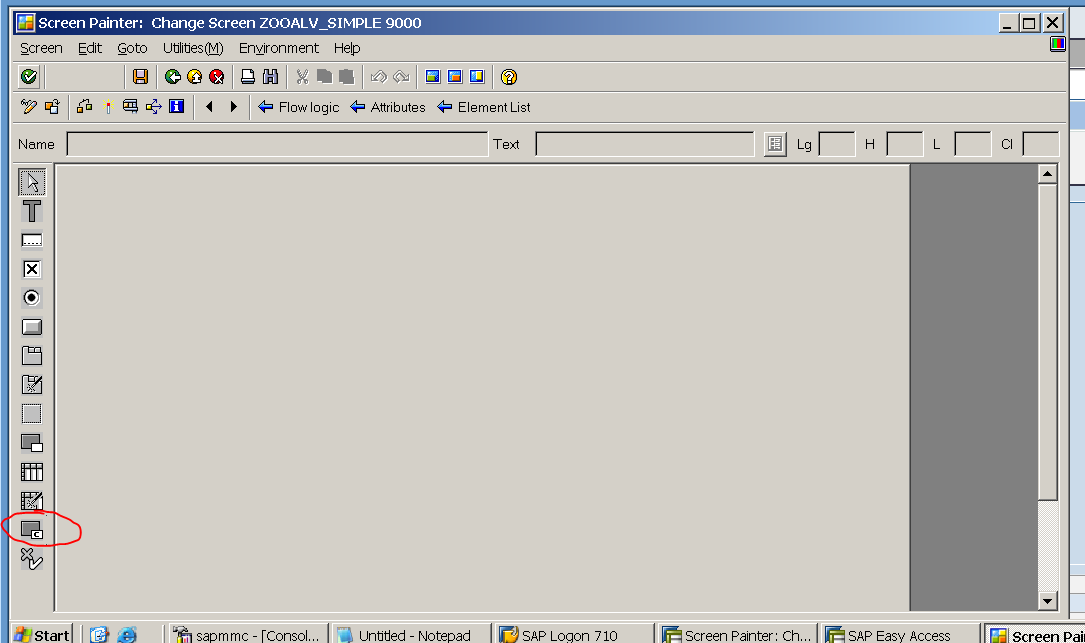The height and width of the screenshot is (643, 1085).
Task: Select the pointer/selection tool in element palette
Action: 31,181
